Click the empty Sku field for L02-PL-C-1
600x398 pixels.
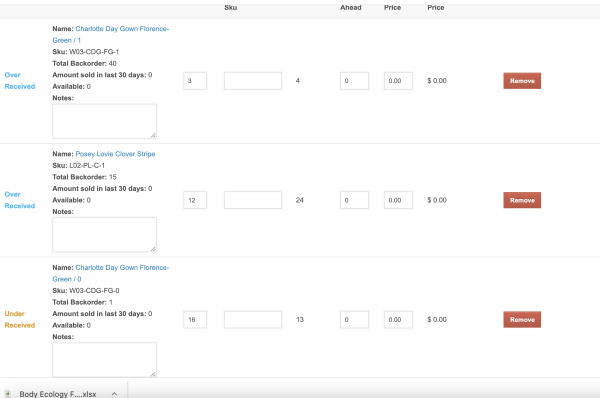point(253,200)
